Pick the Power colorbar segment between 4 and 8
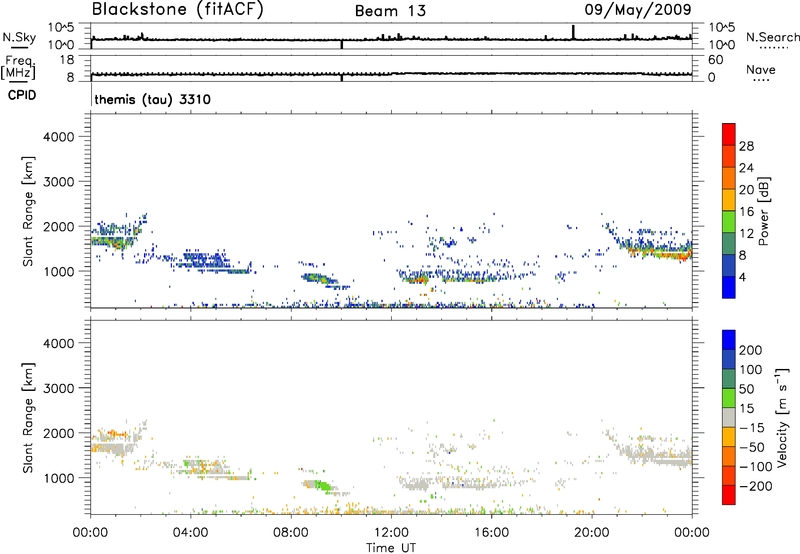 (729, 265)
